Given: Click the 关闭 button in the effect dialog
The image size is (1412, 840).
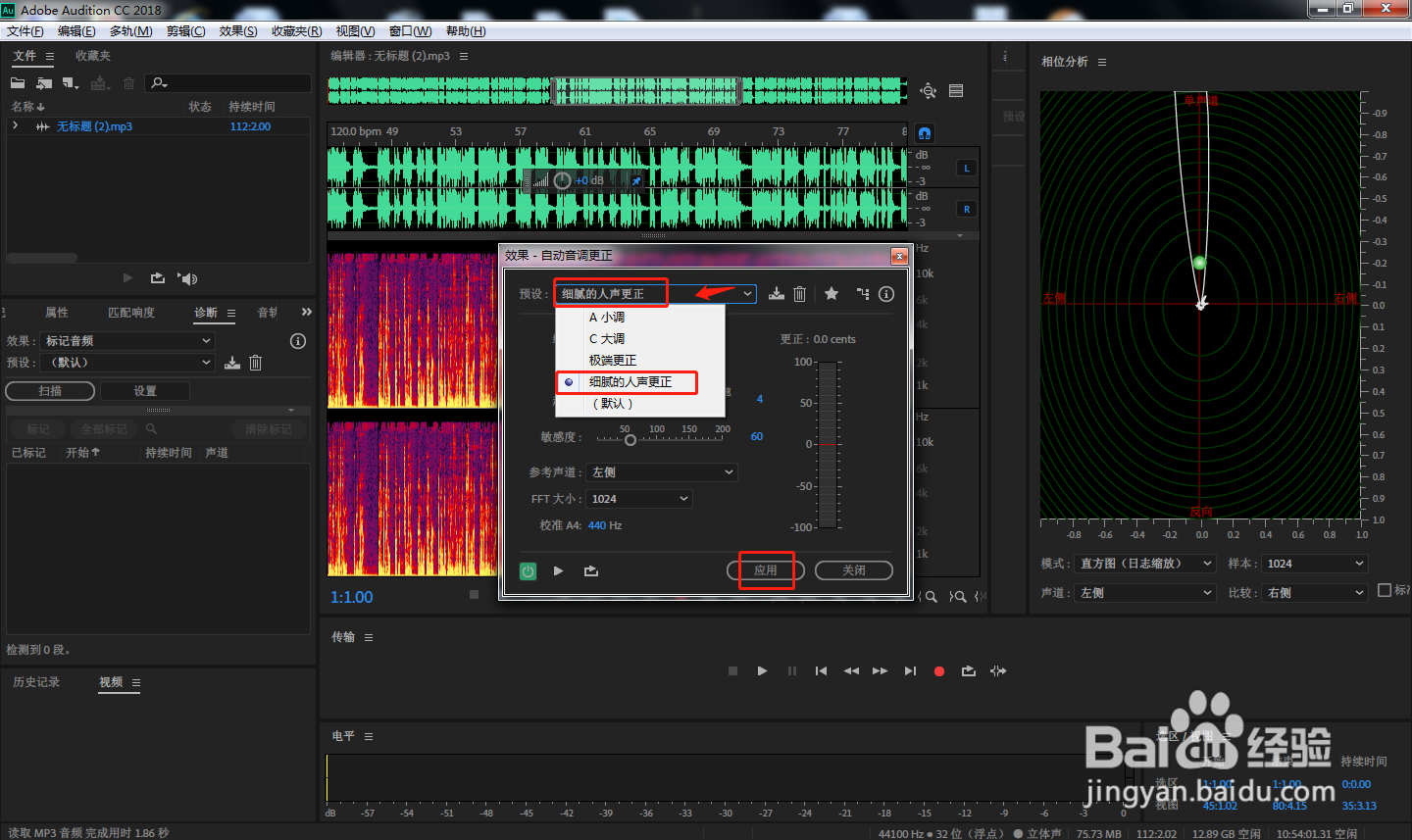Looking at the screenshot, I should point(854,570).
